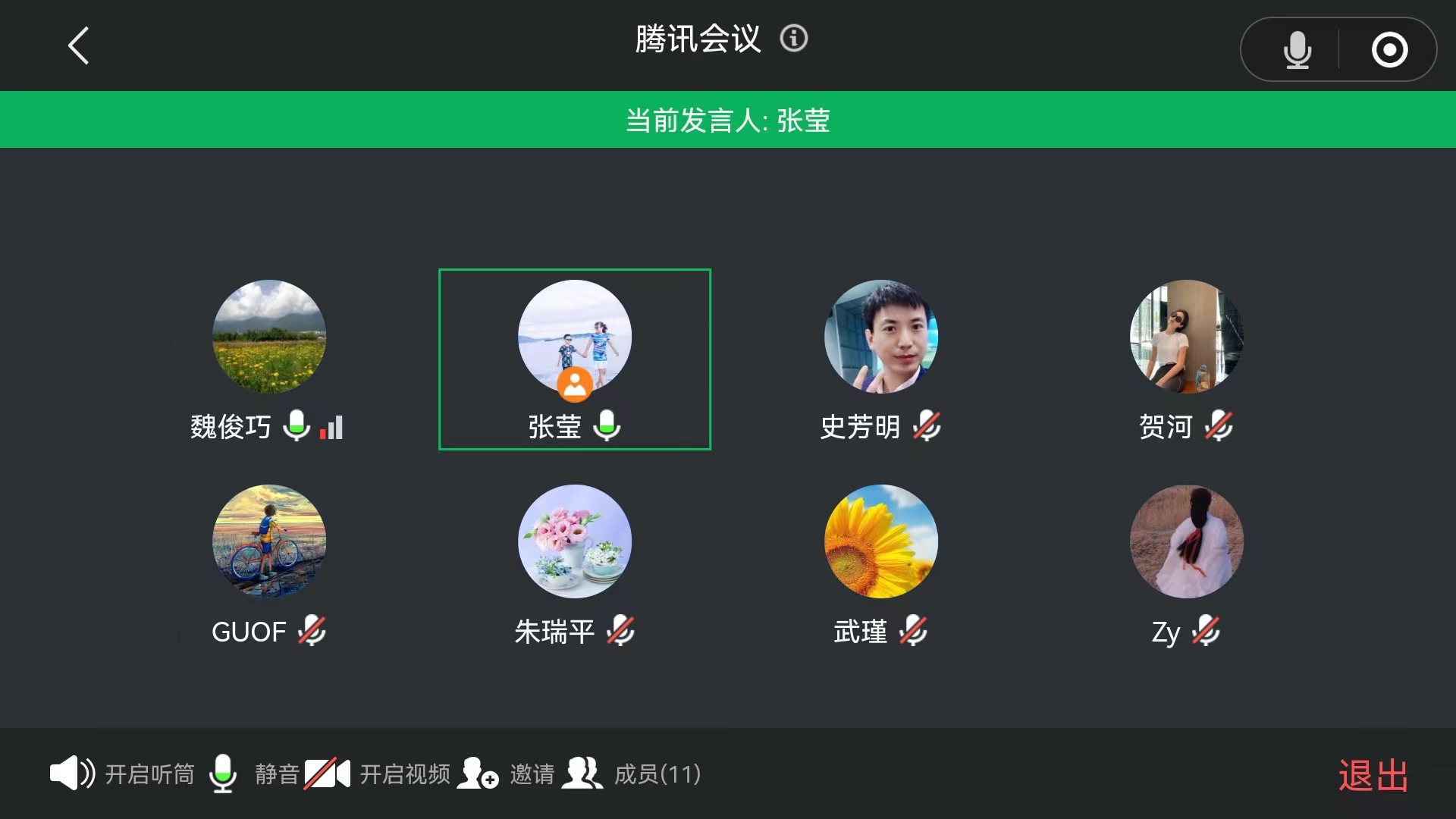Select the highlighted 张莹 speaker tile
1456x819 pixels.
click(575, 359)
